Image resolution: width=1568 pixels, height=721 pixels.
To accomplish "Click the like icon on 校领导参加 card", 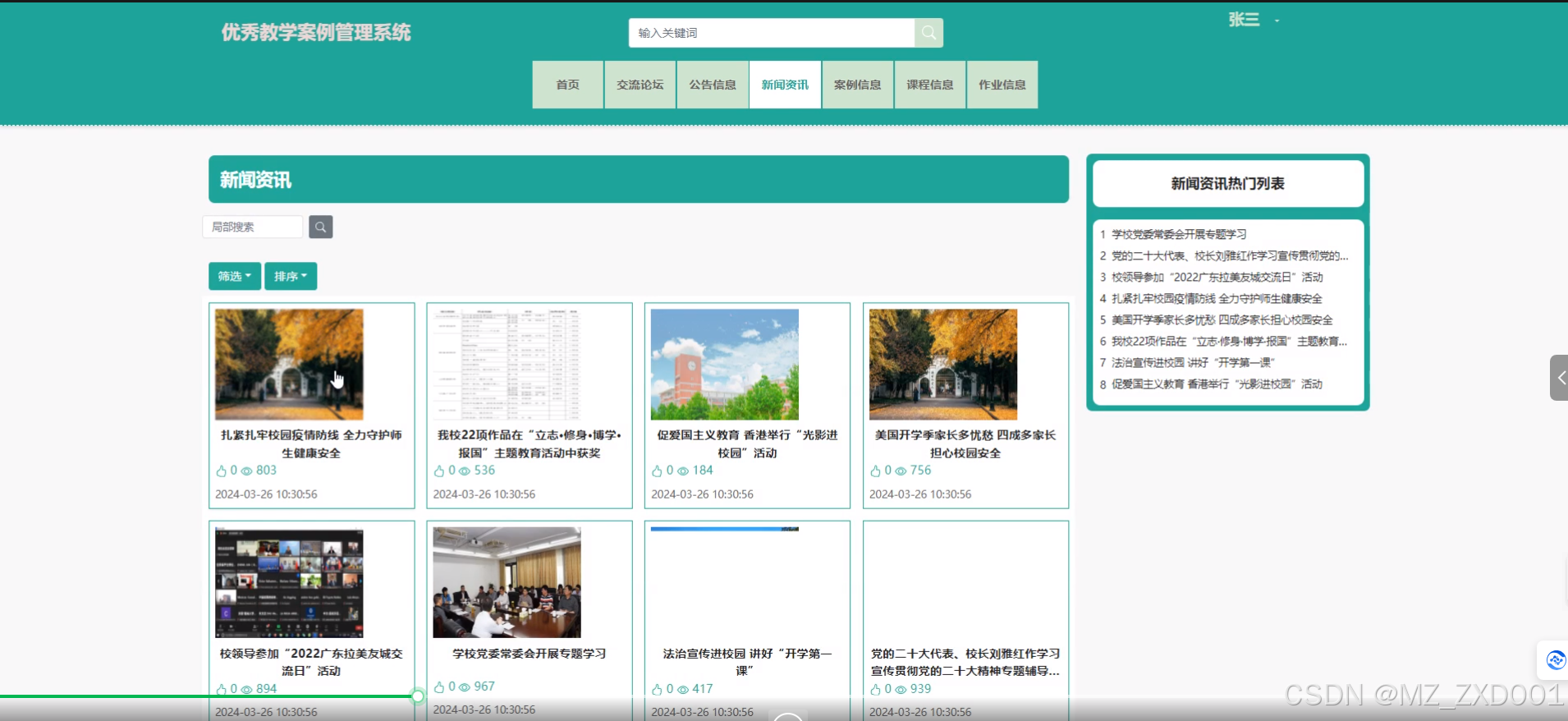I will (221, 690).
